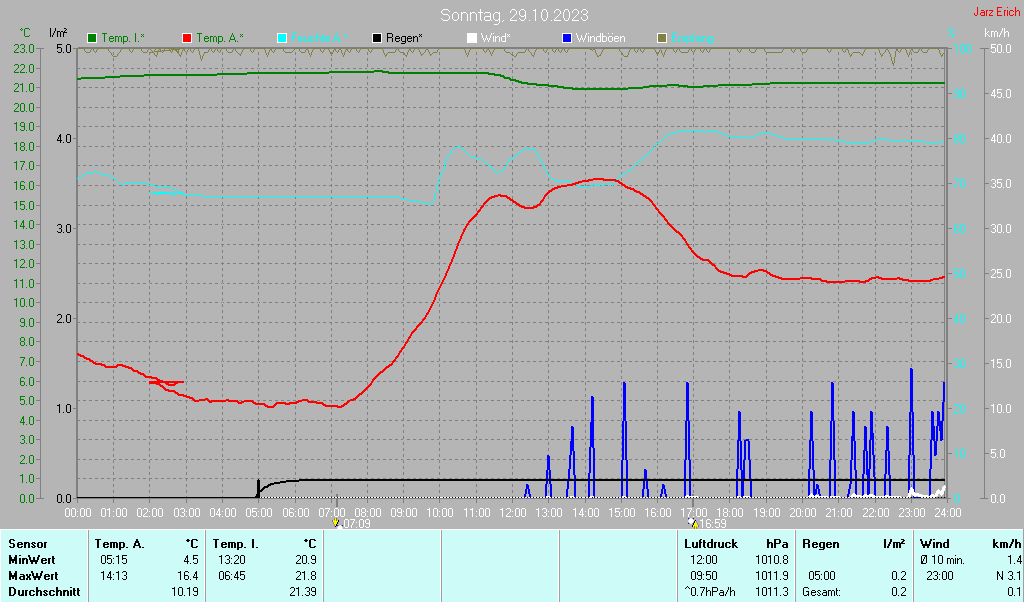1024x602 pixels.
Task: Click the indoor minimum value '20.9'
Action: click(x=306, y=560)
